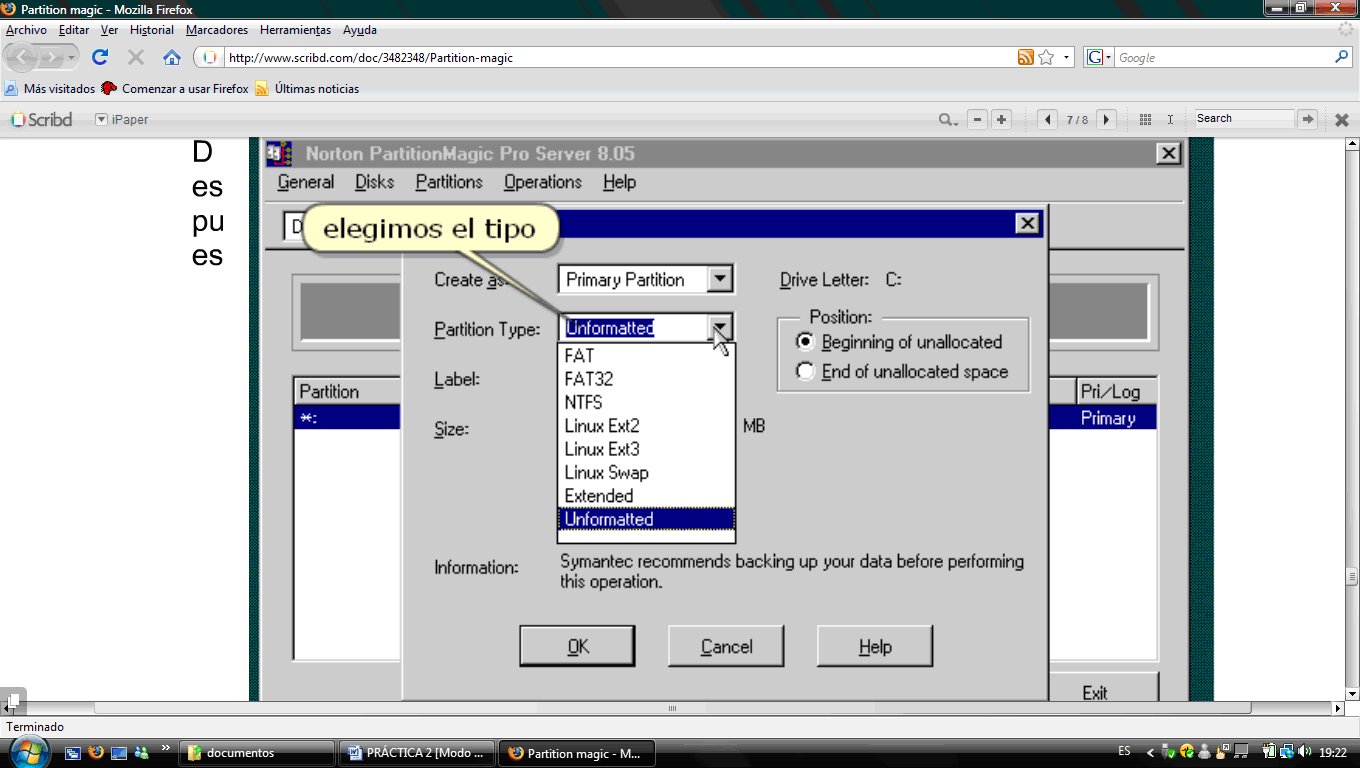Click the OK button in the dialog
This screenshot has height=768, width=1360.
tap(577, 646)
